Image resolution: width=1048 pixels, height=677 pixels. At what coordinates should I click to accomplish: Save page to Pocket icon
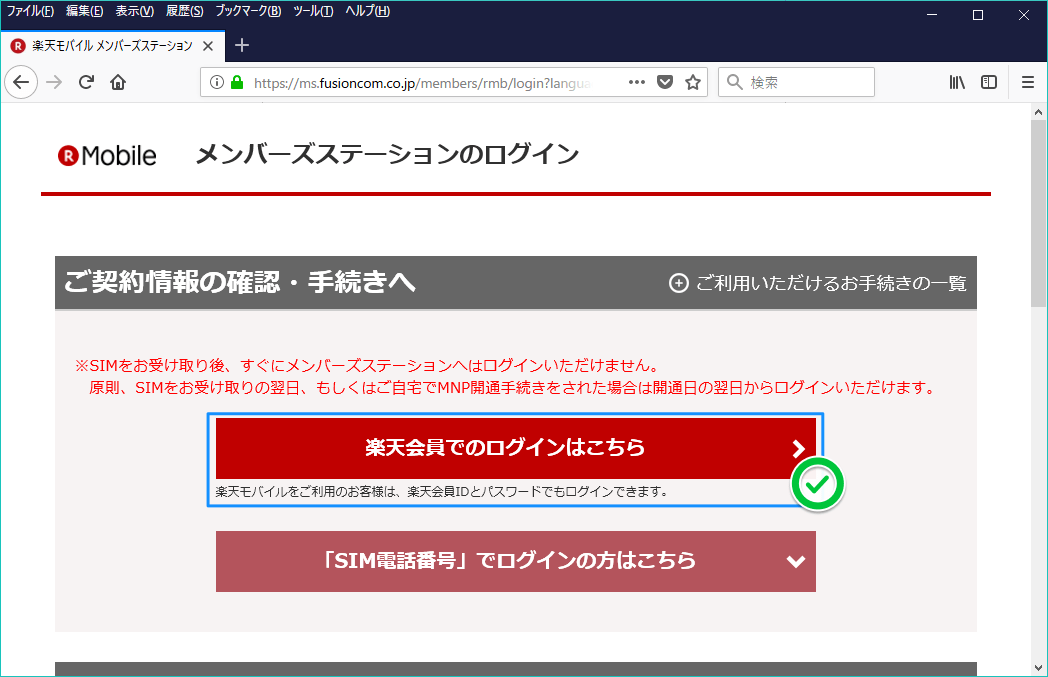664,82
